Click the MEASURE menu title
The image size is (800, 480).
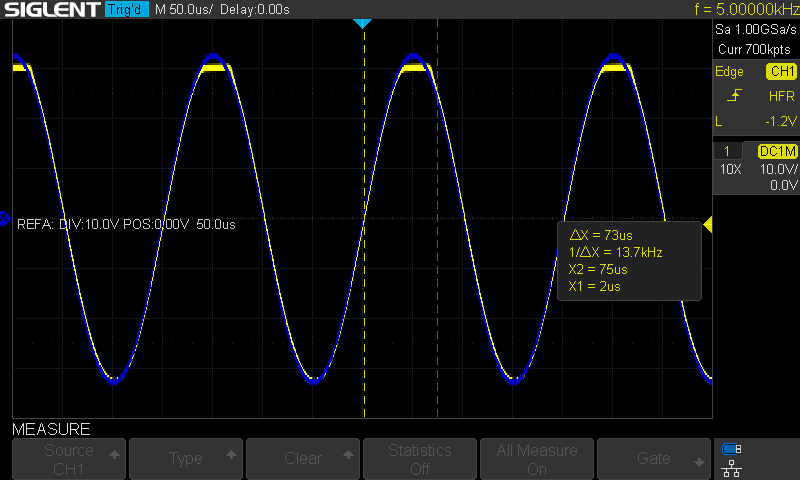point(51,429)
